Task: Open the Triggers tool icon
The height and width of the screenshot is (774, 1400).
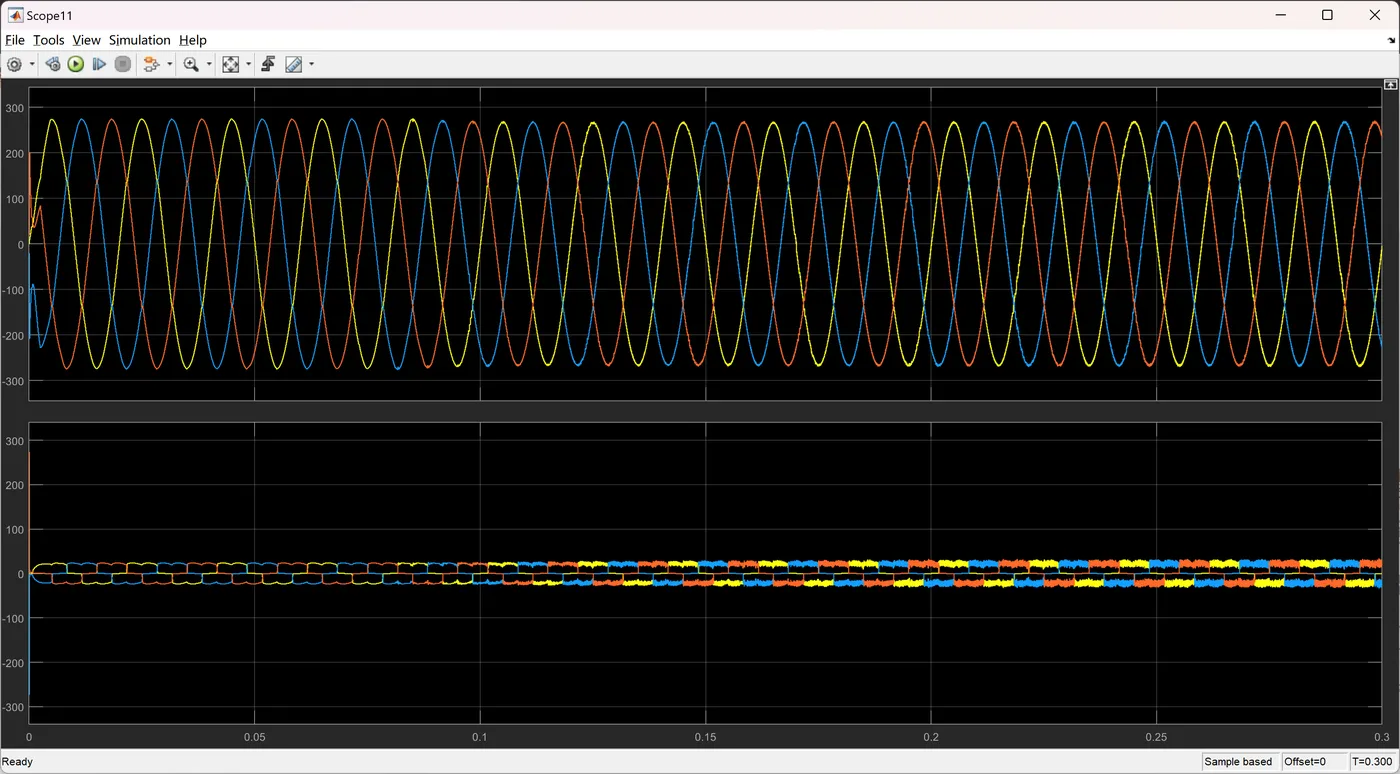Action: click(x=268, y=64)
